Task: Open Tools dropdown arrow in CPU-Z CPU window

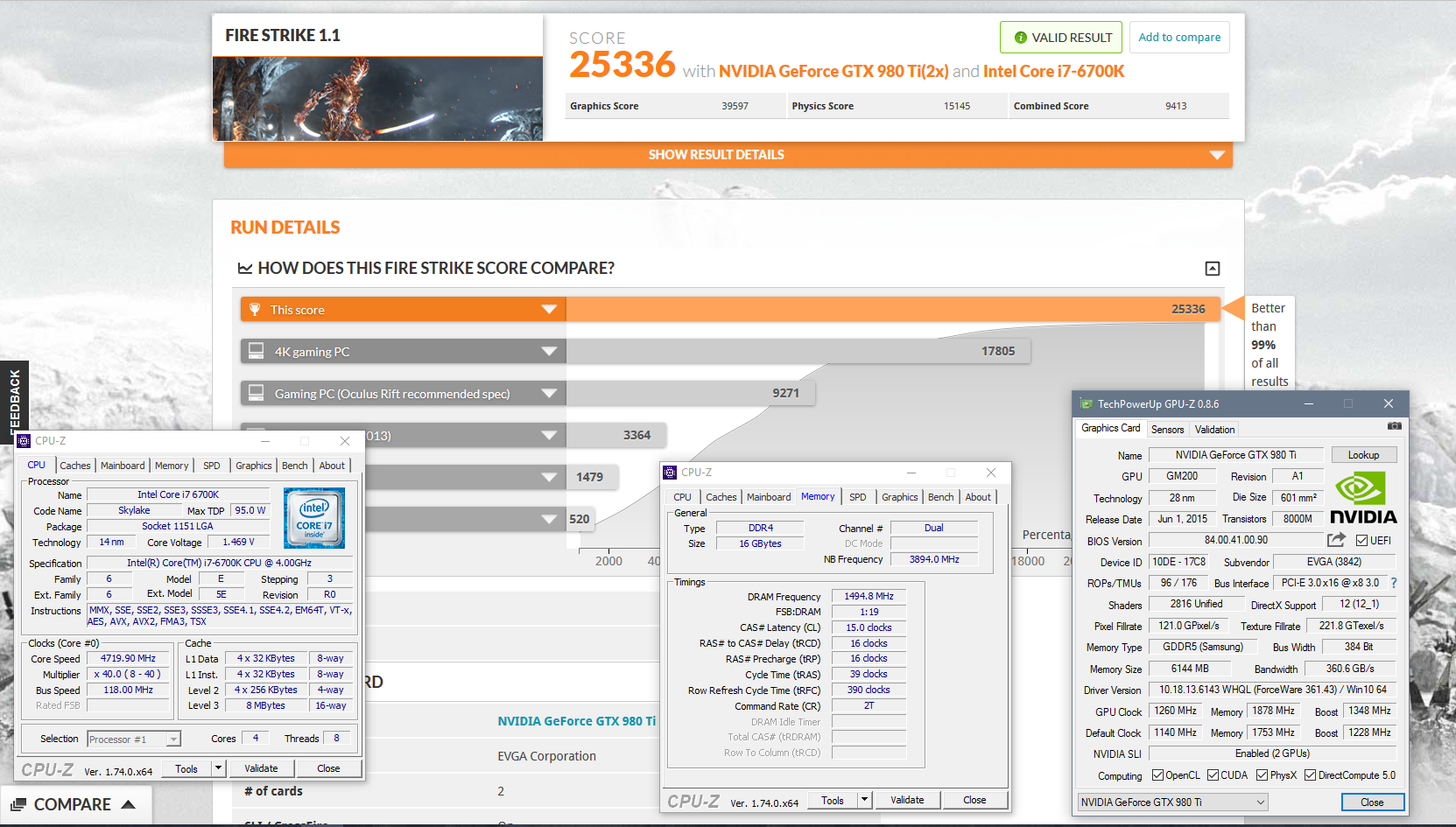Action: coord(219,768)
